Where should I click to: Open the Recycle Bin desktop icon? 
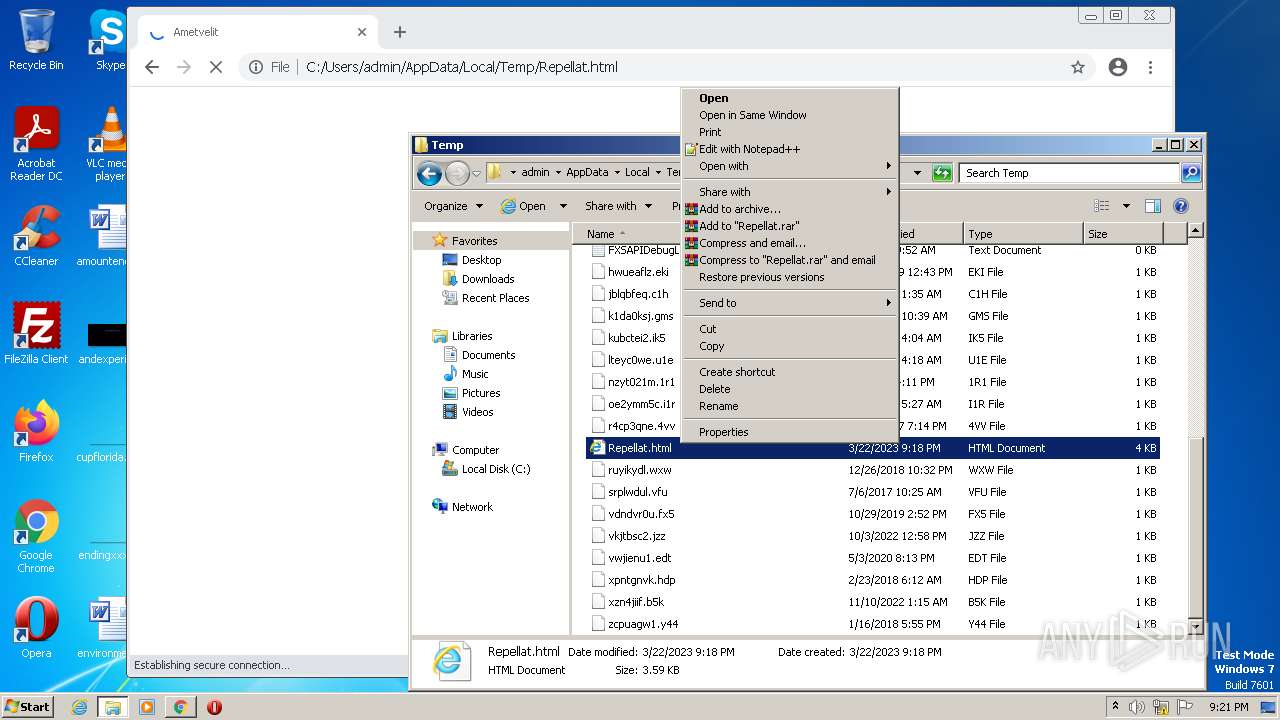pos(36,40)
